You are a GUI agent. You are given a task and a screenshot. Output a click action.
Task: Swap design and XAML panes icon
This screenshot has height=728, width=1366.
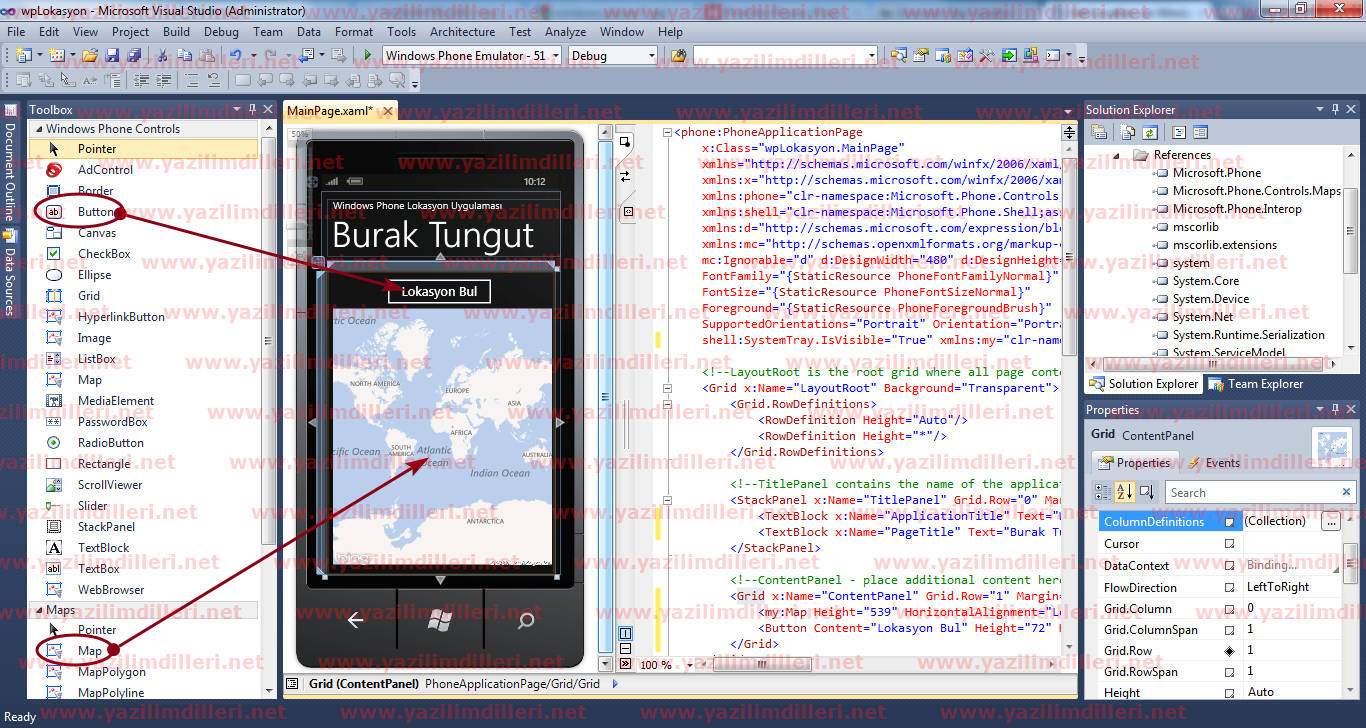click(625, 175)
